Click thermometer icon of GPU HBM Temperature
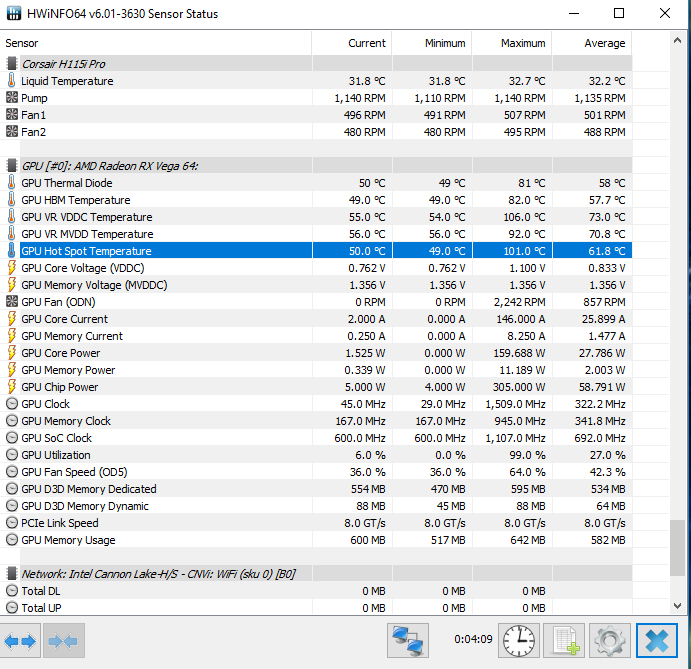691x669 pixels. pyautogui.click(x=11, y=199)
